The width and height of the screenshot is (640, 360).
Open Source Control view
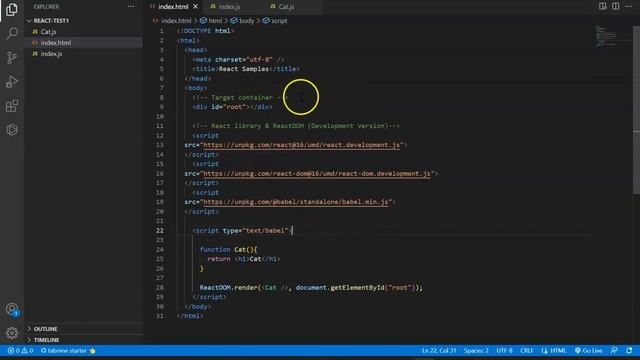tap(12, 57)
